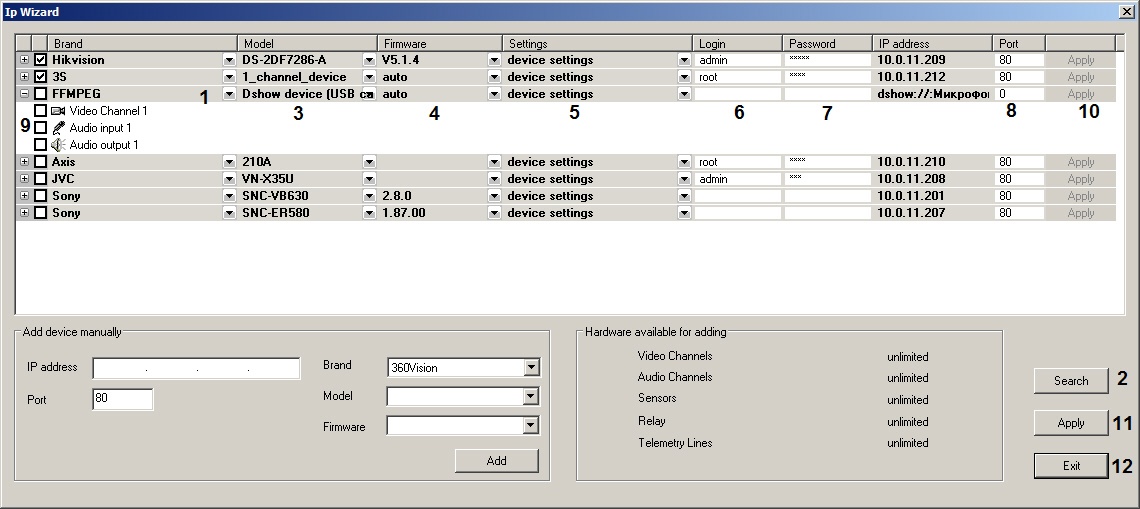Click the Add button
This screenshot has height=509, width=1140.
[496, 461]
